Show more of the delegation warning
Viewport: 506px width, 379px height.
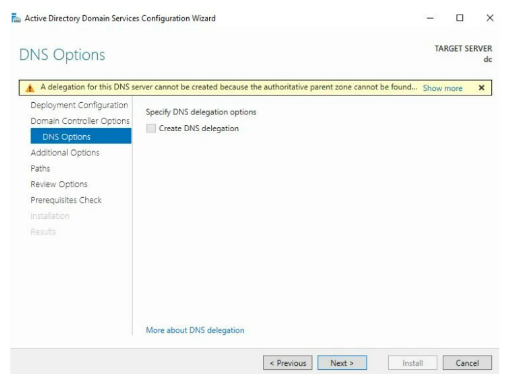click(442, 88)
